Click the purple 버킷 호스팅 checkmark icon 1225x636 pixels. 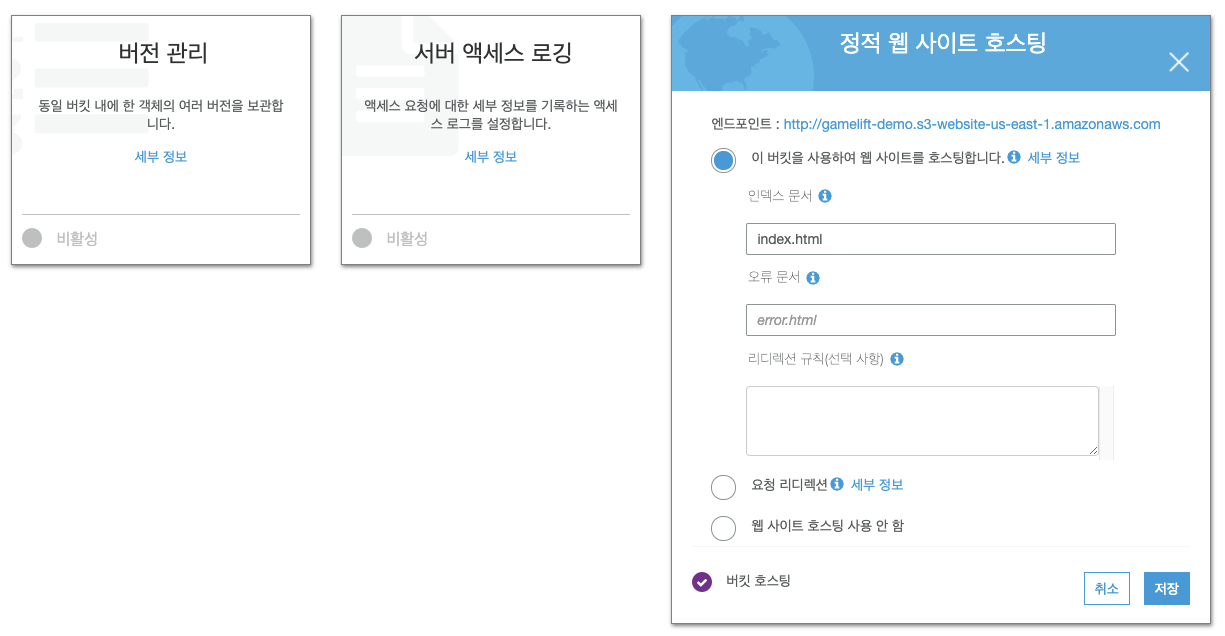702,582
